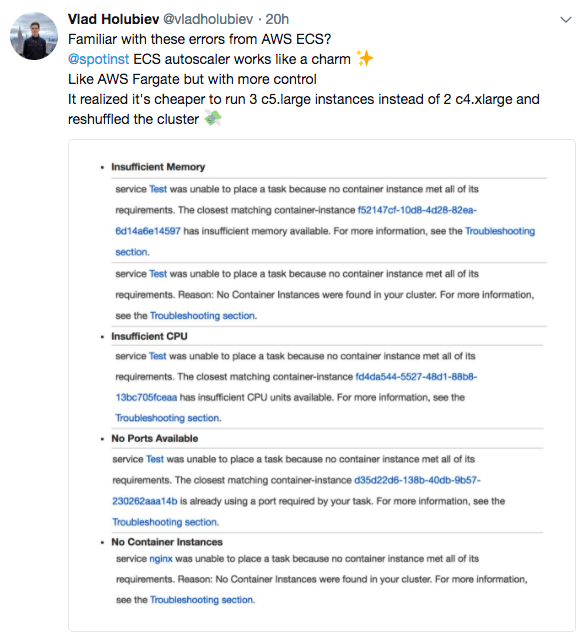This screenshot has height=638, width=583.
Task: Open the nginx service link
Action: pos(161,559)
